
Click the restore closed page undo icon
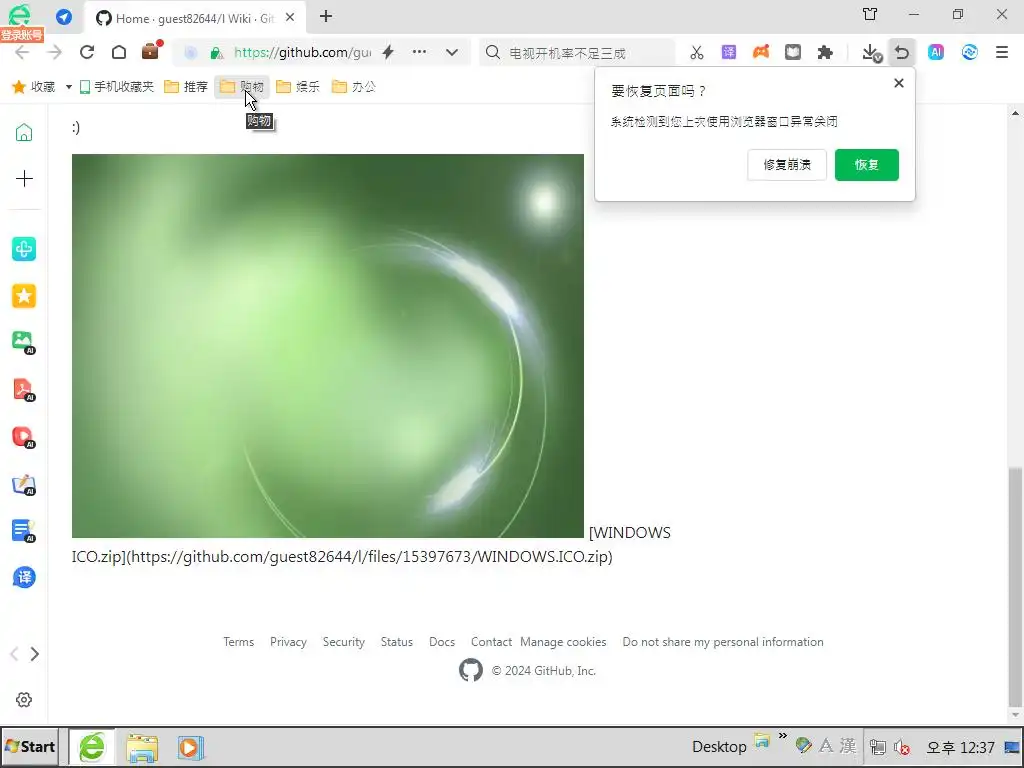pos(902,52)
